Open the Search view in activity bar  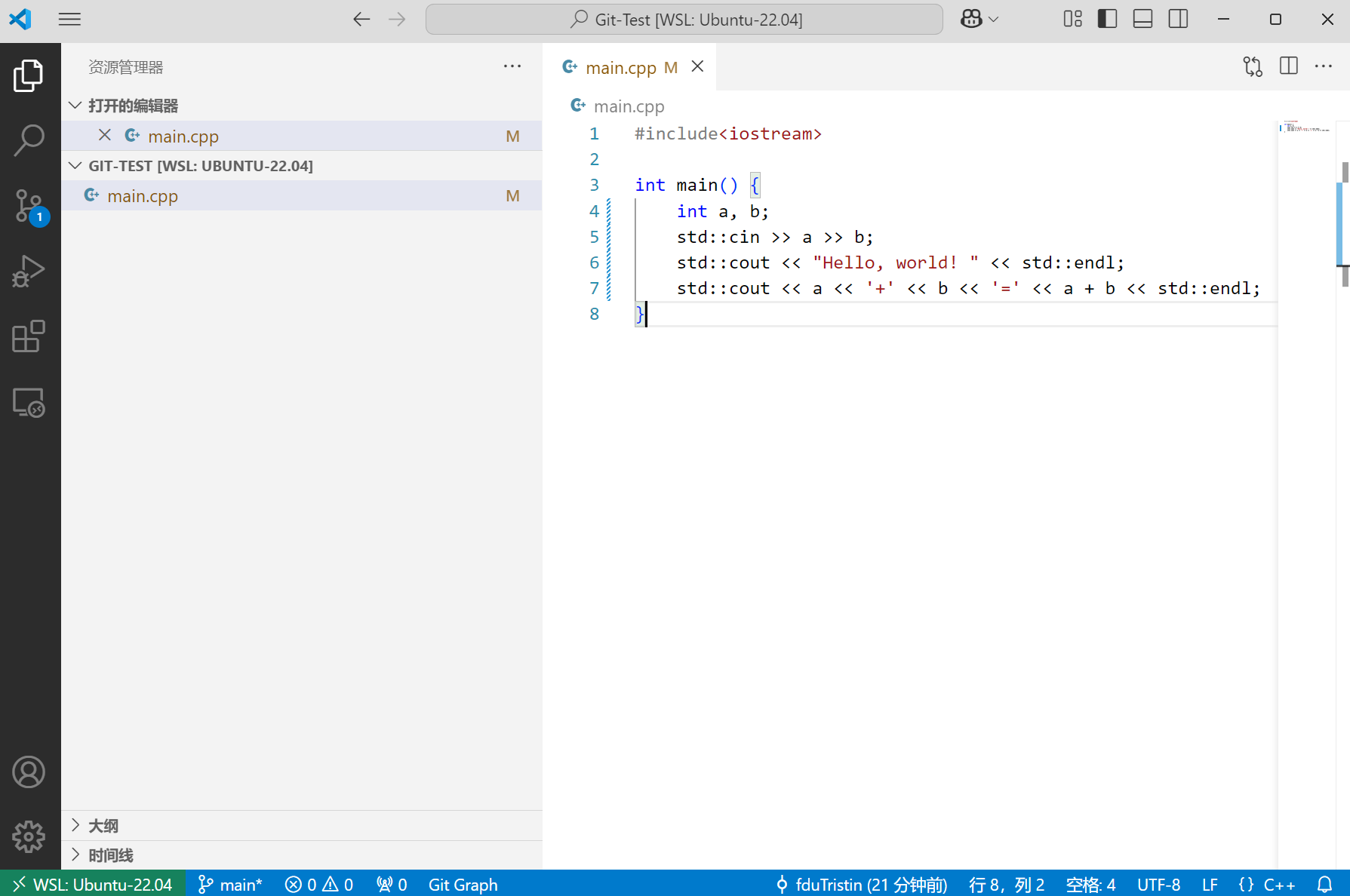29,140
